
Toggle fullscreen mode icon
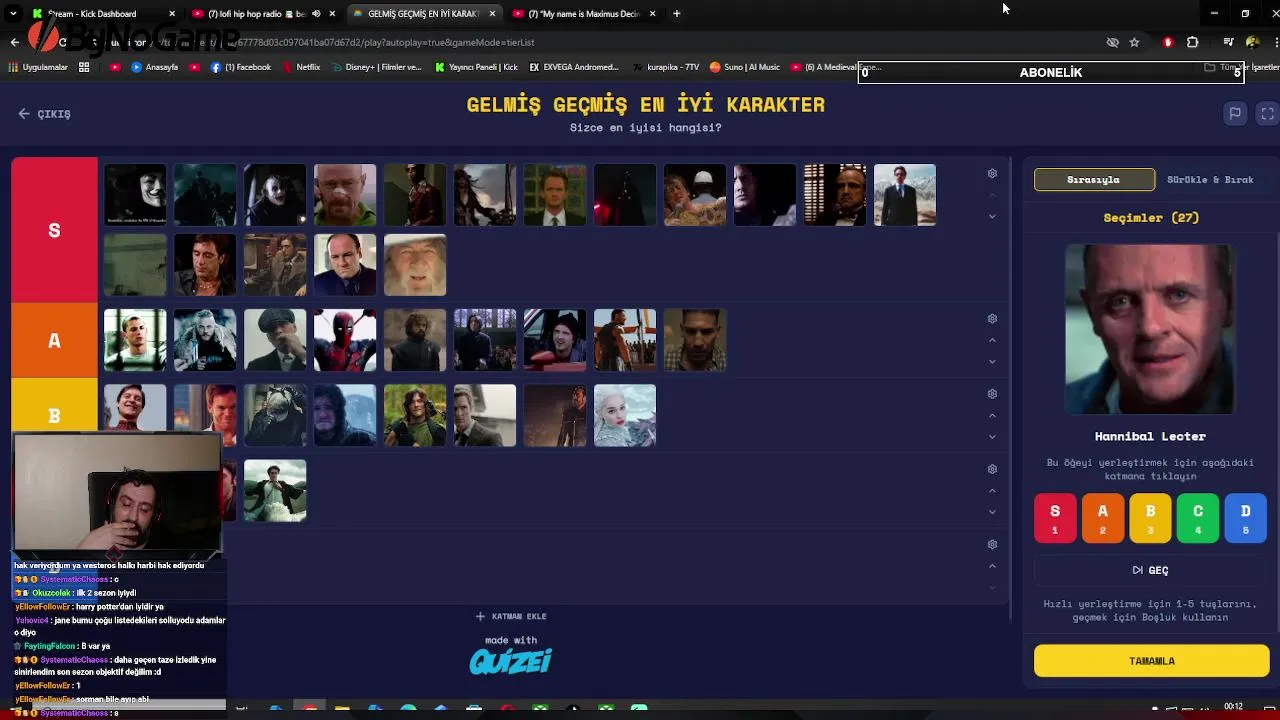tap(1267, 114)
